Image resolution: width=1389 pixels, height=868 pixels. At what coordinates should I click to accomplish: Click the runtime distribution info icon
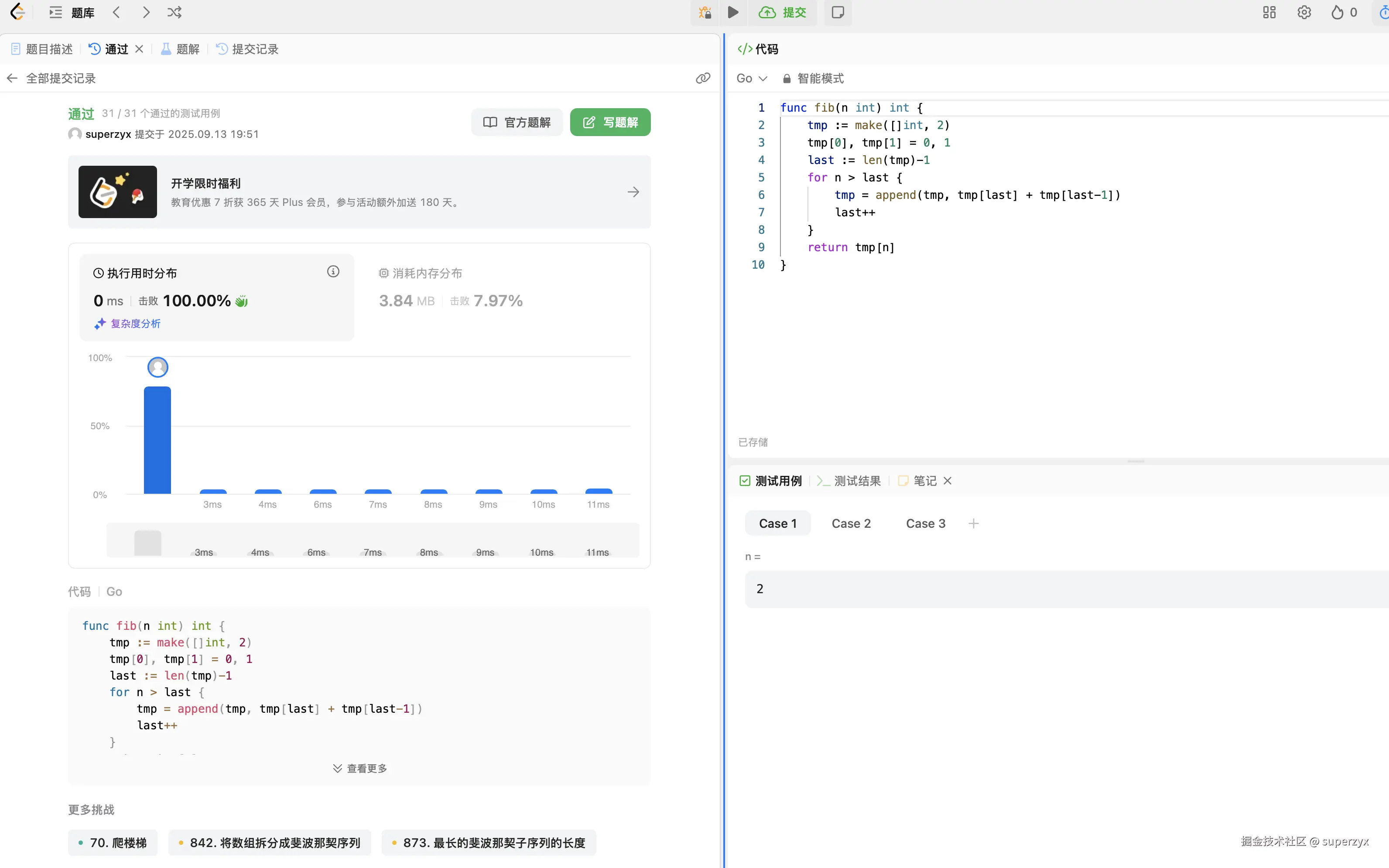tap(333, 272)
